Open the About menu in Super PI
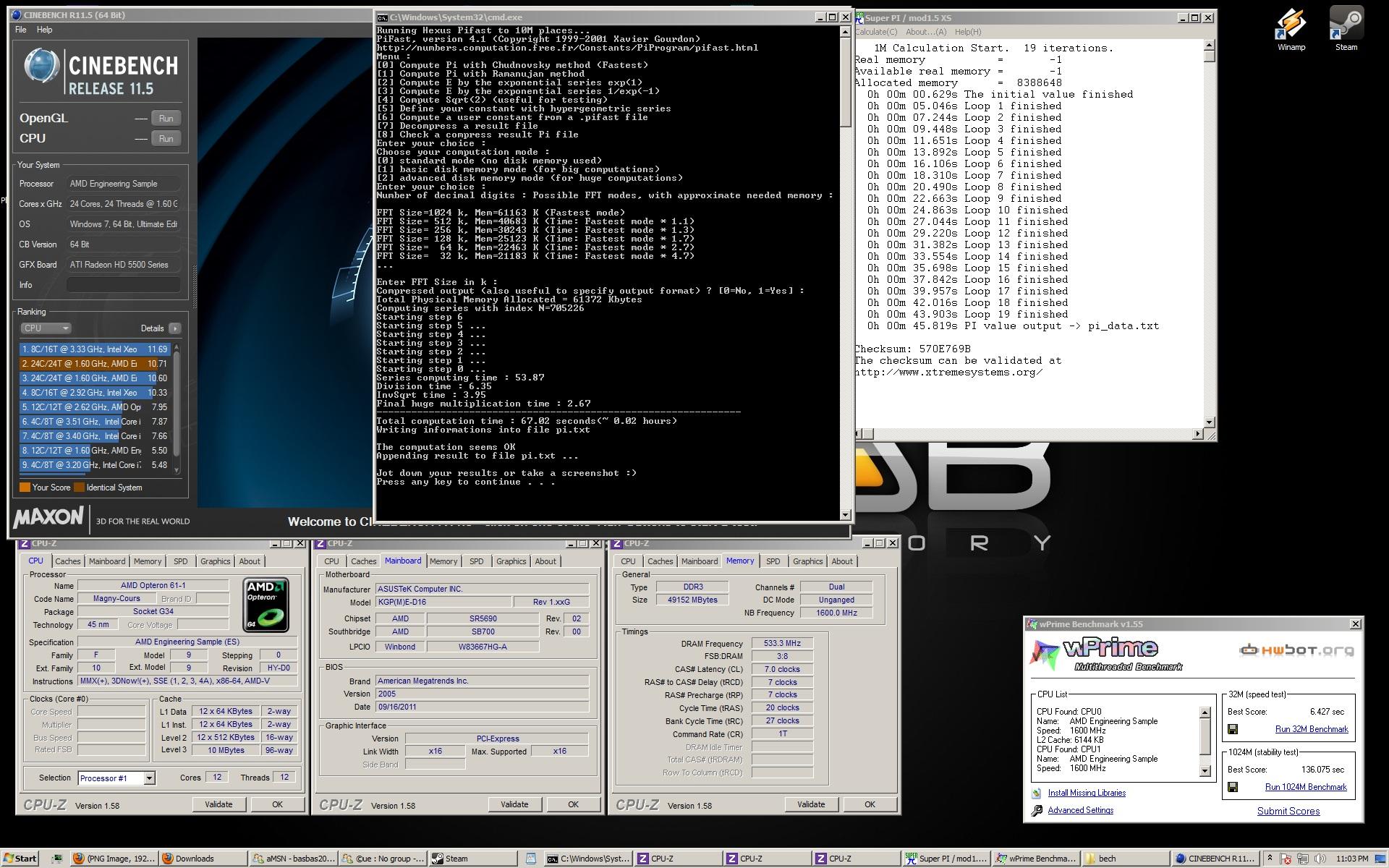 (x=926, y=32)
